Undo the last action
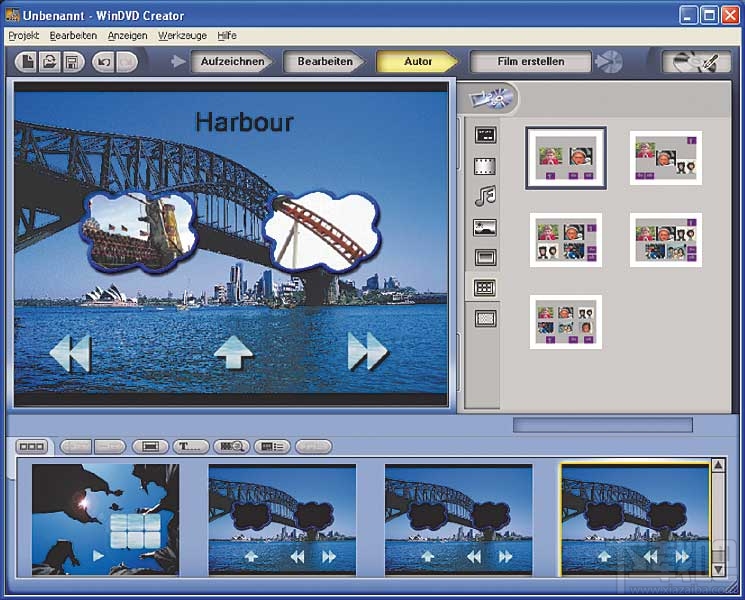The height and width of the screenshot is (600, 745). click(104, 62)
